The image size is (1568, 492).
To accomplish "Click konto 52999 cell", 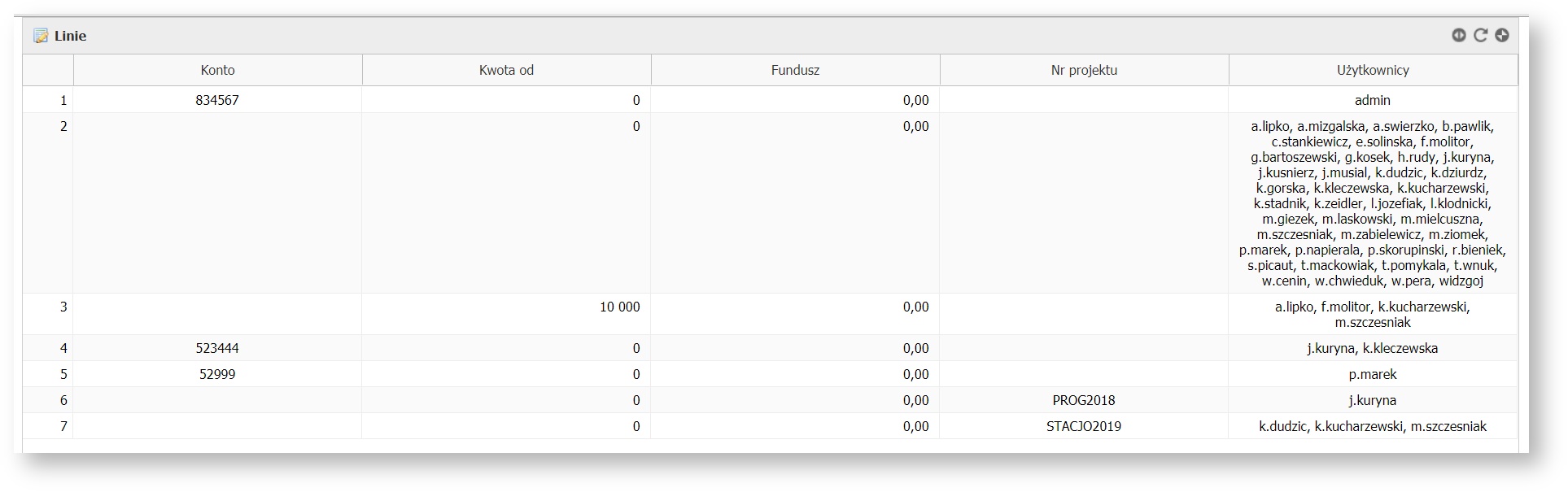I will pyautogui.click(x=217, y=374).
